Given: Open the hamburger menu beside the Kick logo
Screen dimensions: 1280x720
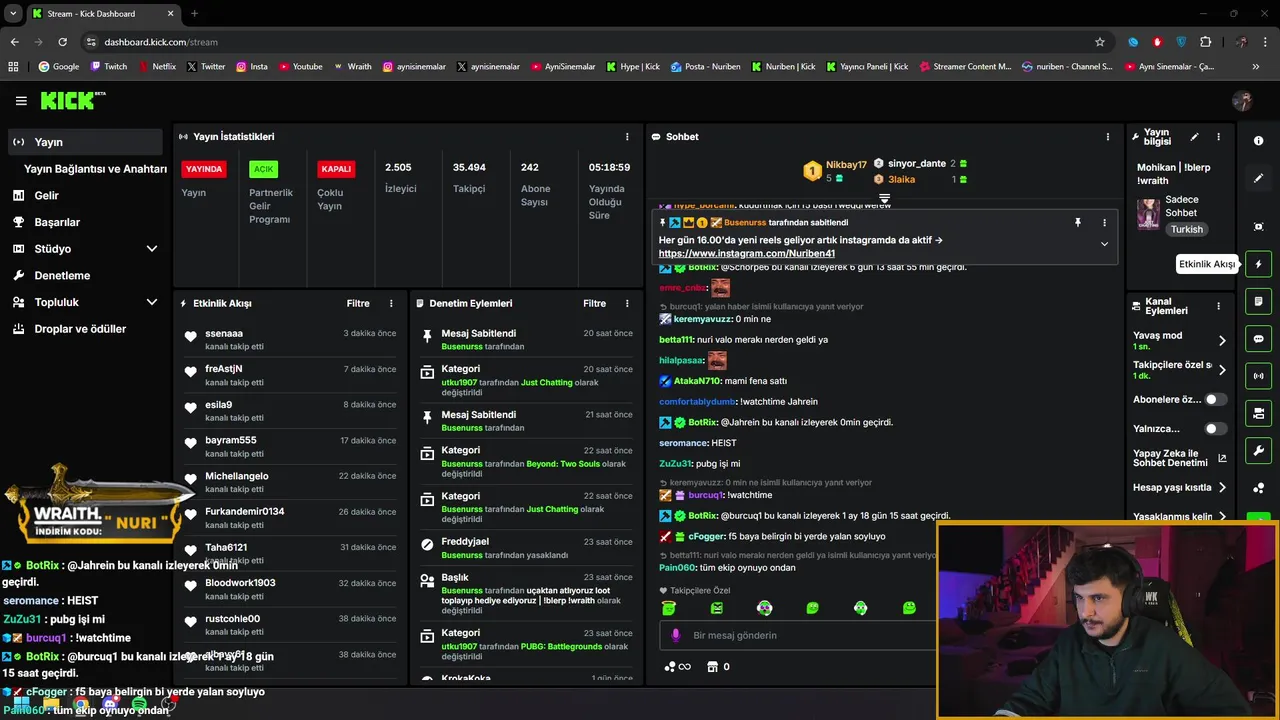Looking at the screenshot, I should click(21, 101).
